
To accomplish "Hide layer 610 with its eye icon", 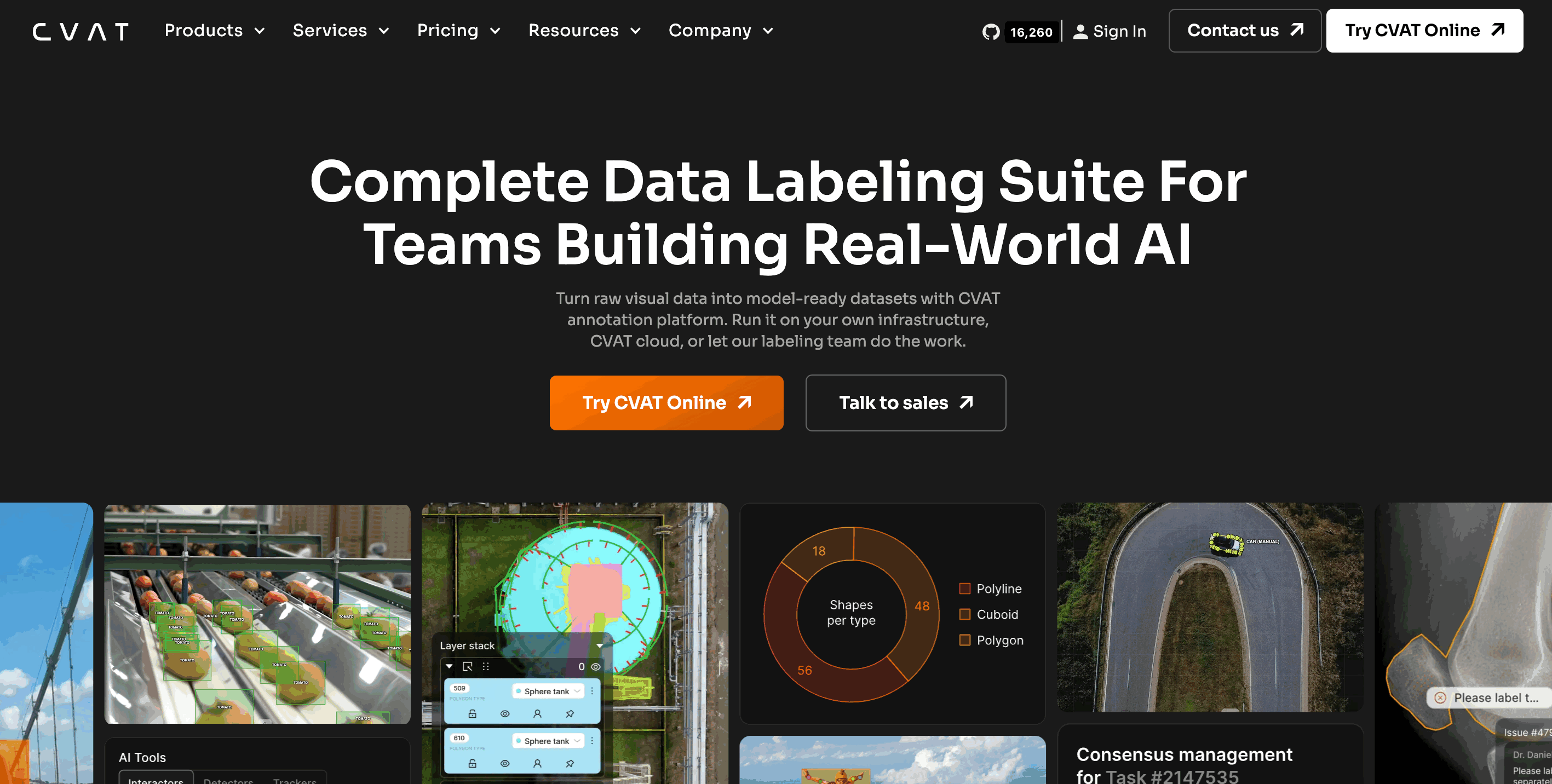I will (x=505, y=764).
